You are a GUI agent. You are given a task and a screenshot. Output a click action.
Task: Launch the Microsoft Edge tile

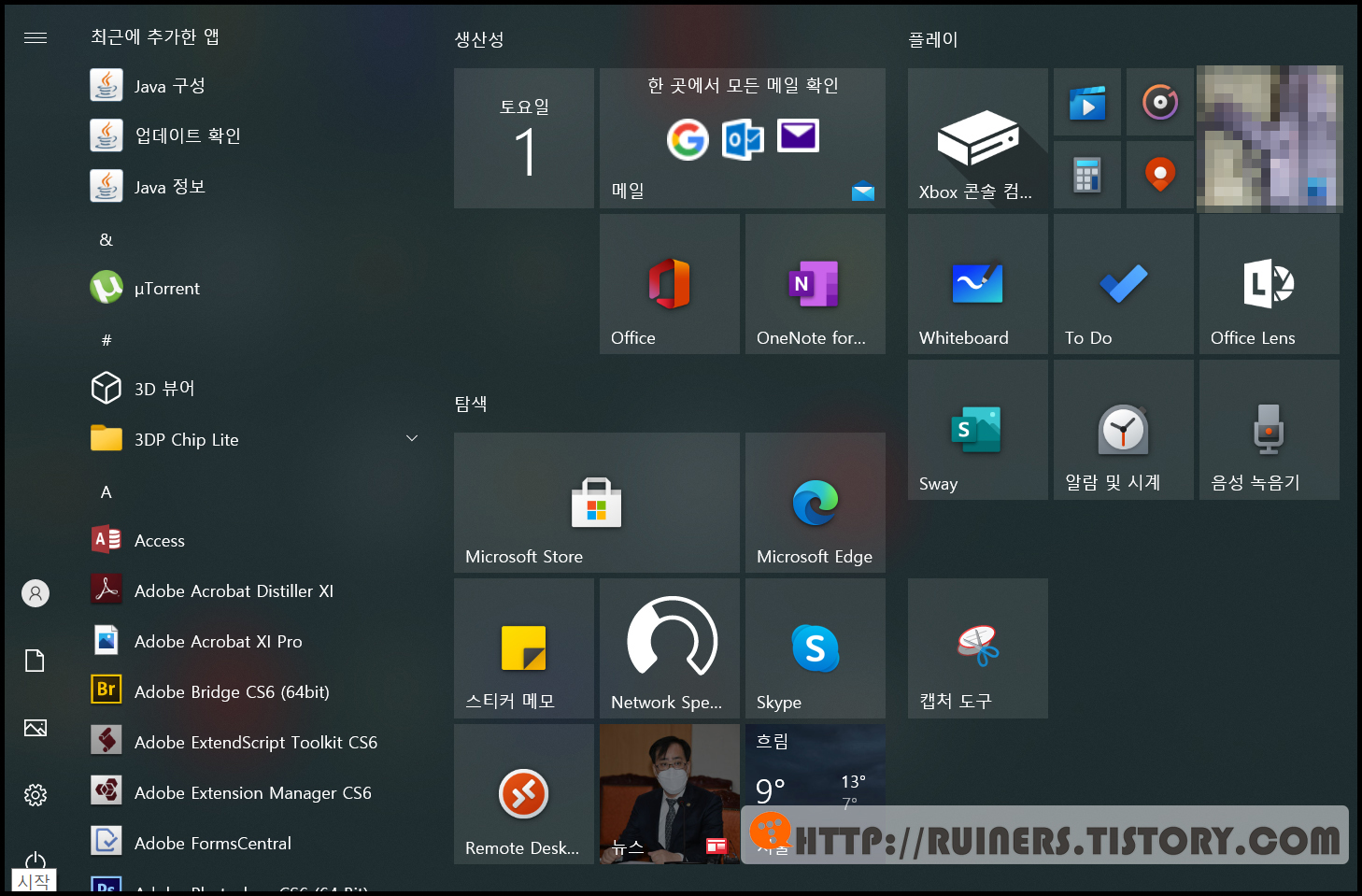[816, 503]
